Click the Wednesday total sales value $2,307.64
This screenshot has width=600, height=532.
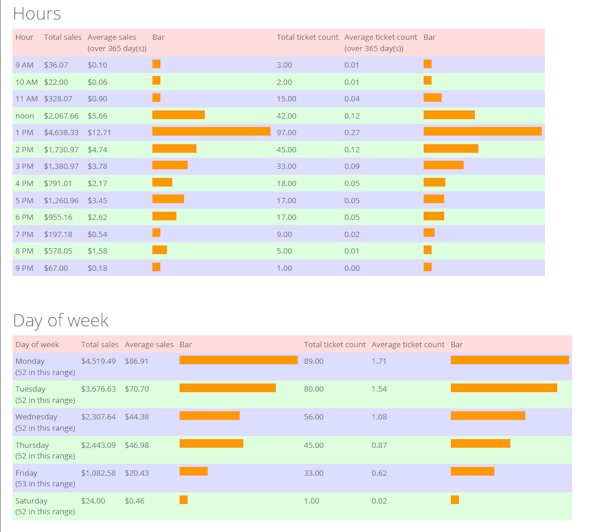(x=99, y=416)
